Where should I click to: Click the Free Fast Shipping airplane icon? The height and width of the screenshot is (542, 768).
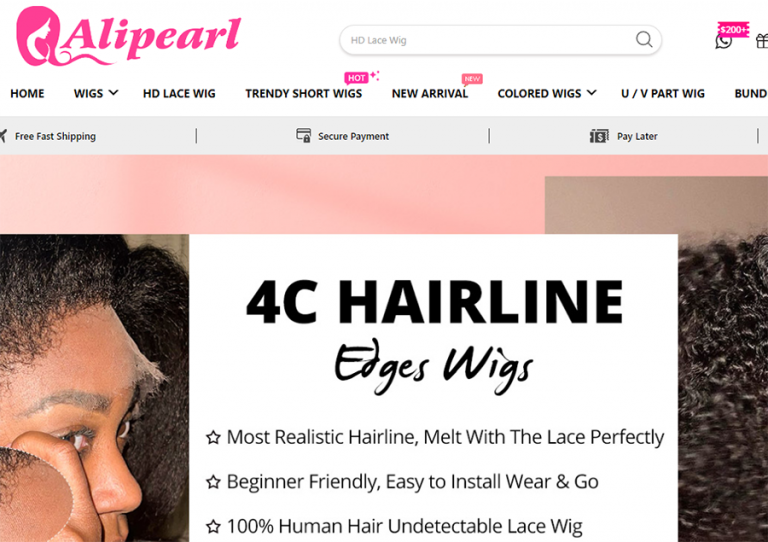coord(3,136)
